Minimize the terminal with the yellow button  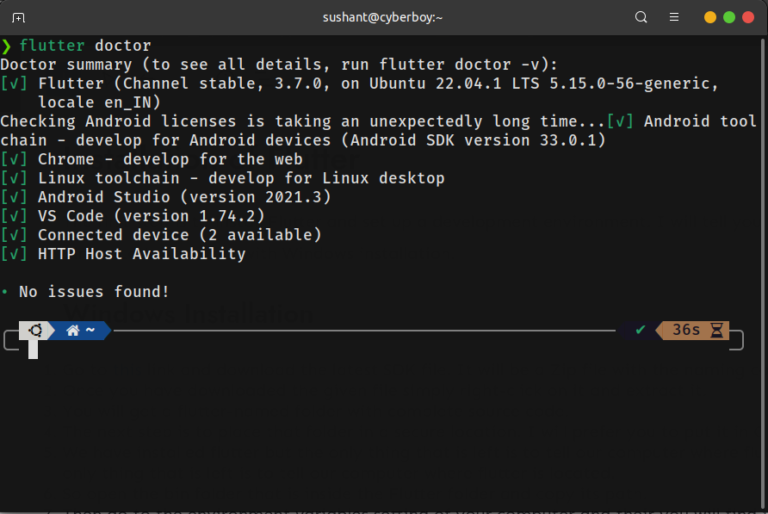click(710, 18)
